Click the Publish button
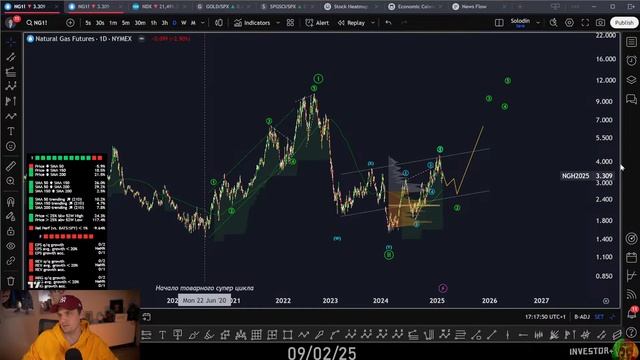Image resolution: width=640 pixels, height=360 pixels. [x=624, y=23]
